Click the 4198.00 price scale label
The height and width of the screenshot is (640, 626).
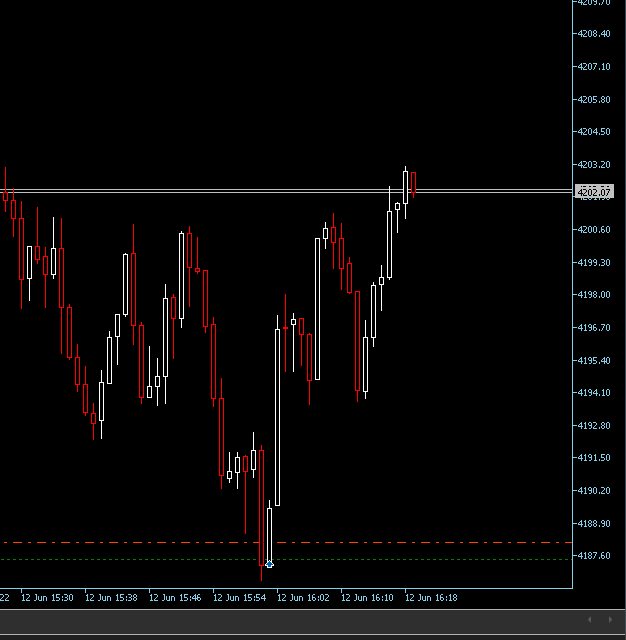click(x=594, y=295)
